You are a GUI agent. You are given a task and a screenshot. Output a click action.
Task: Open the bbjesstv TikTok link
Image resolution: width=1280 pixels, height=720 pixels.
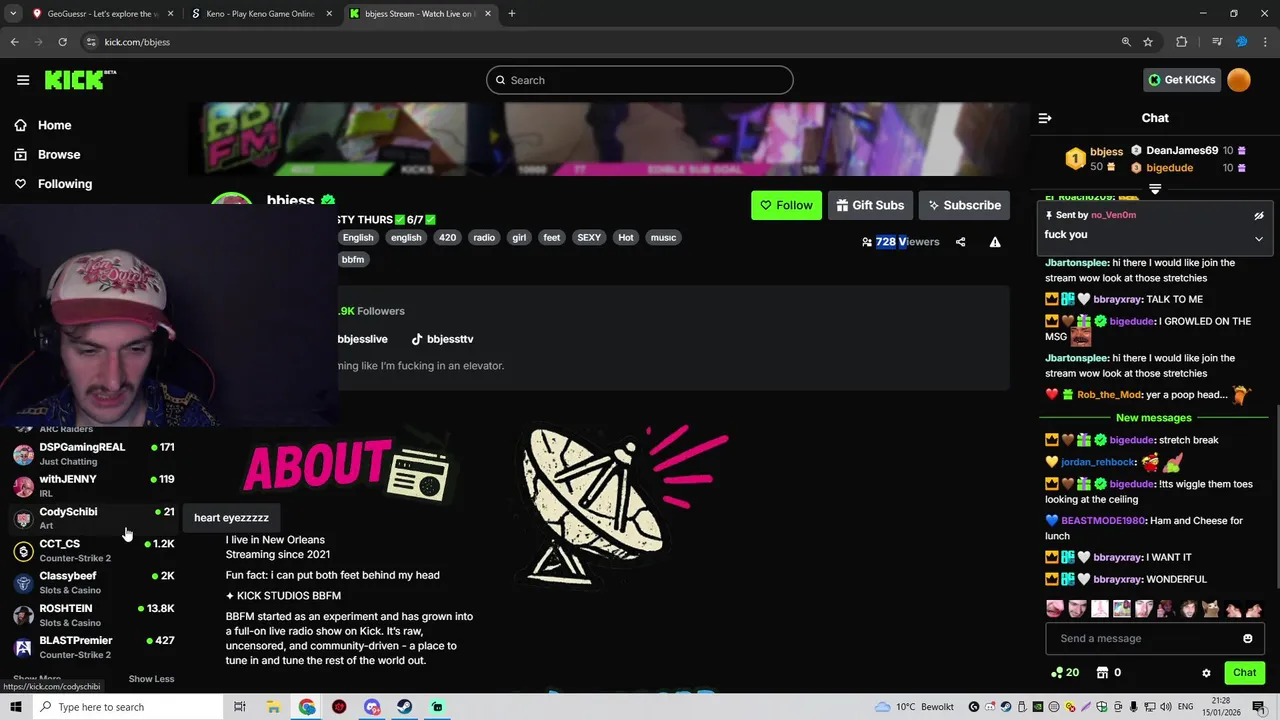click(x=442, y=339)
